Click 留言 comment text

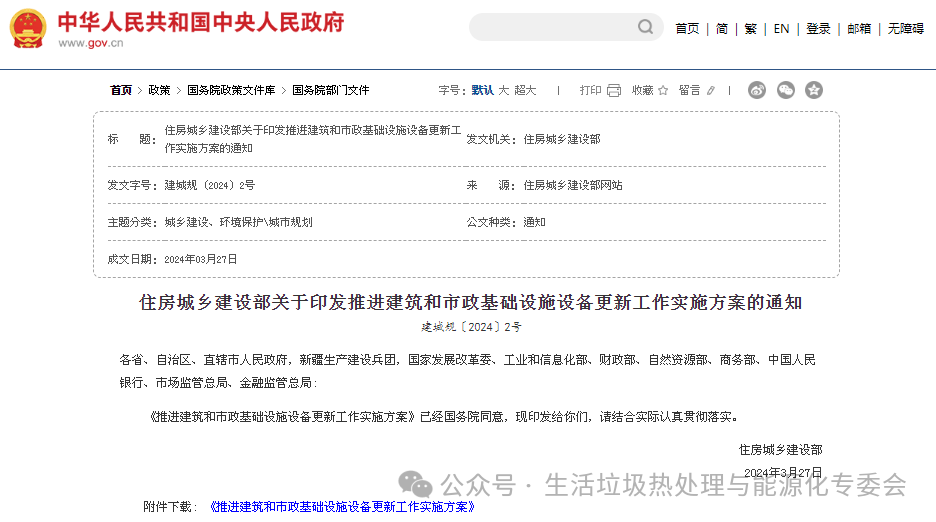point(689,90)
